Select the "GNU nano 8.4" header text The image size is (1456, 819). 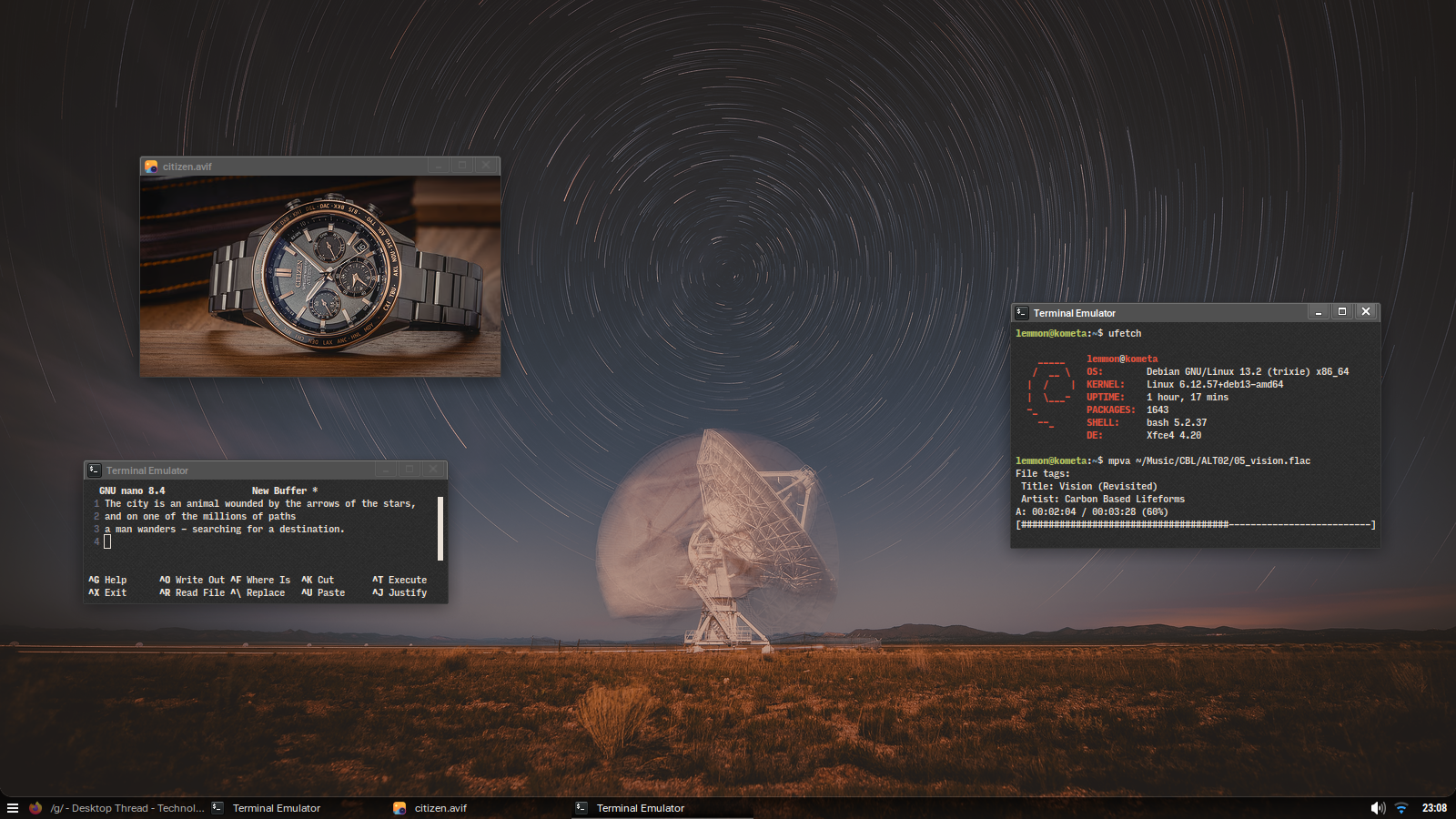pyautogui.click(x=132, y=490)
